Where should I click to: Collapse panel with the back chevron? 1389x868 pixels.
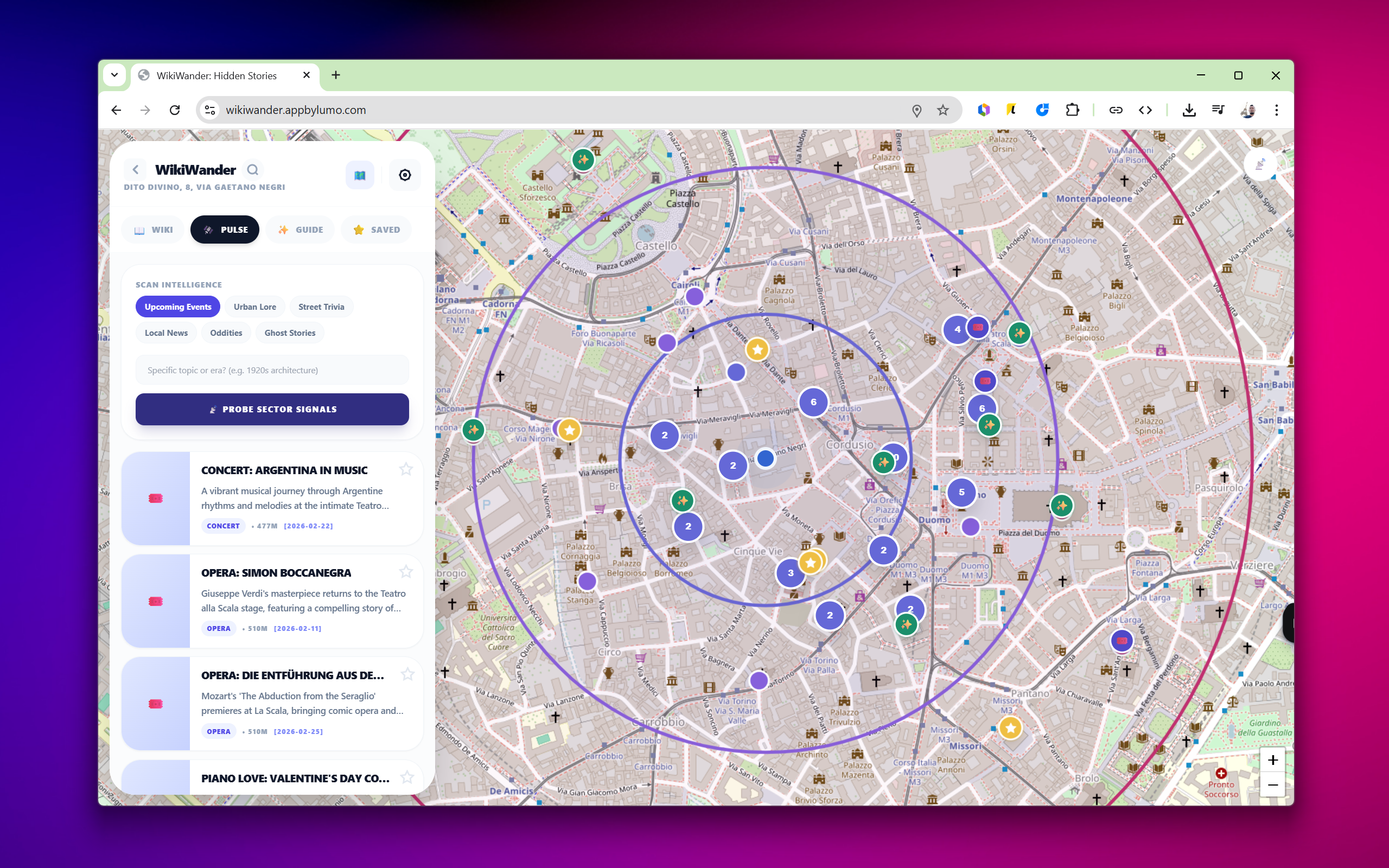click(x=136, y=170)
